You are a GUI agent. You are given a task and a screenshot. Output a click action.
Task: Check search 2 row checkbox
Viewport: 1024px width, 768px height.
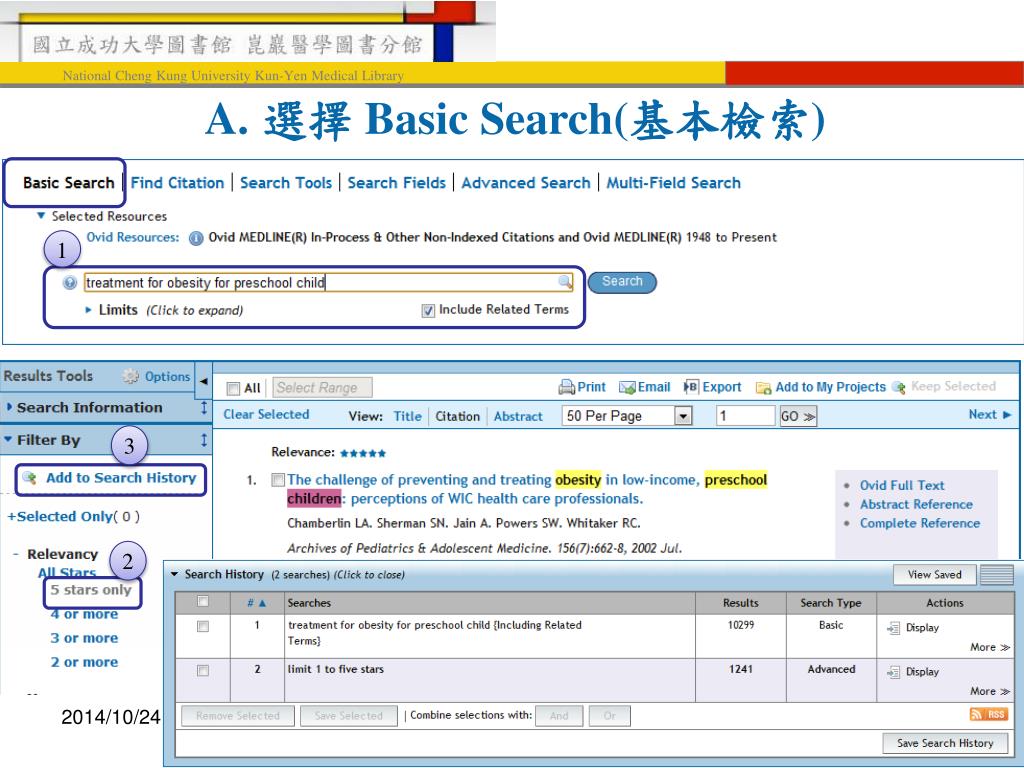203,671
